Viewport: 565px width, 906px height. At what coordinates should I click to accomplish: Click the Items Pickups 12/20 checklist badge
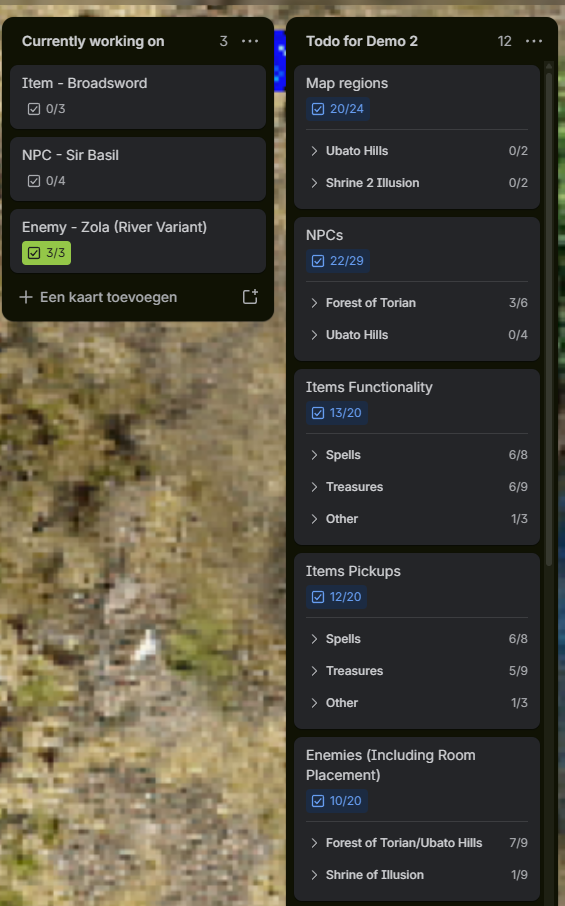point(337,596)
